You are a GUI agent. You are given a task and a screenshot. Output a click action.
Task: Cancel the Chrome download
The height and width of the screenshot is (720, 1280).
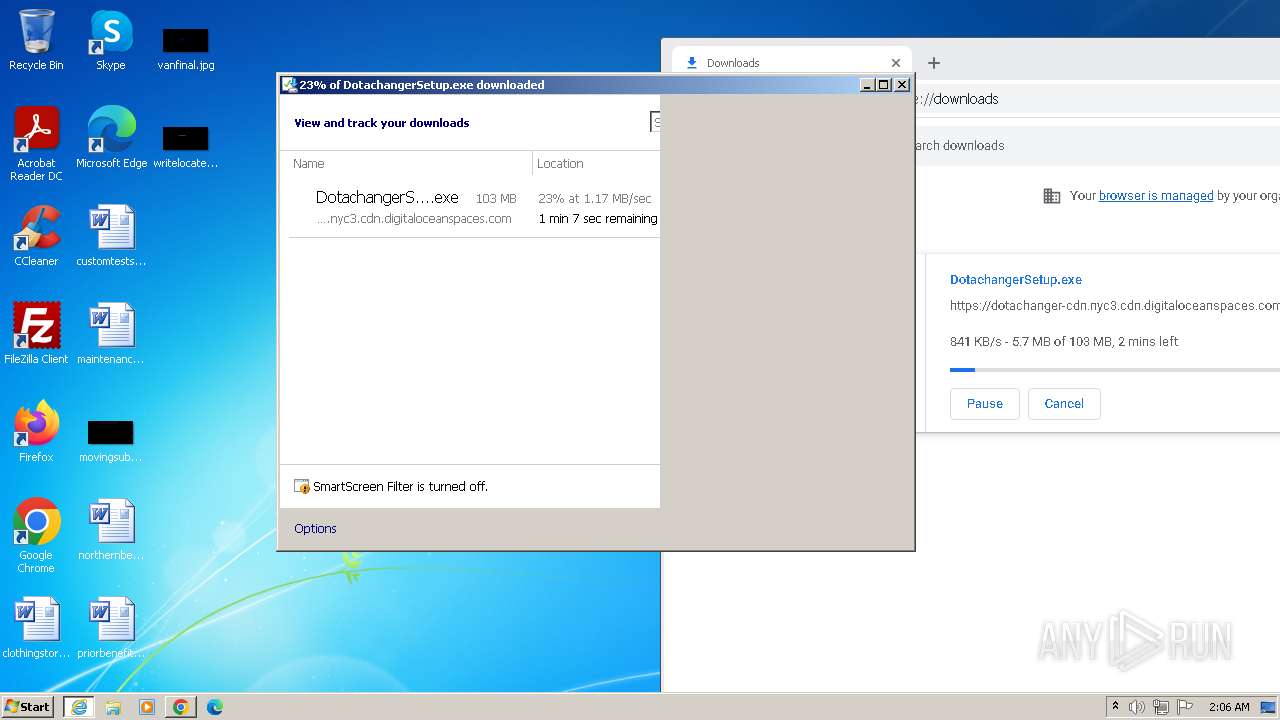click(x=1064, y=404)
